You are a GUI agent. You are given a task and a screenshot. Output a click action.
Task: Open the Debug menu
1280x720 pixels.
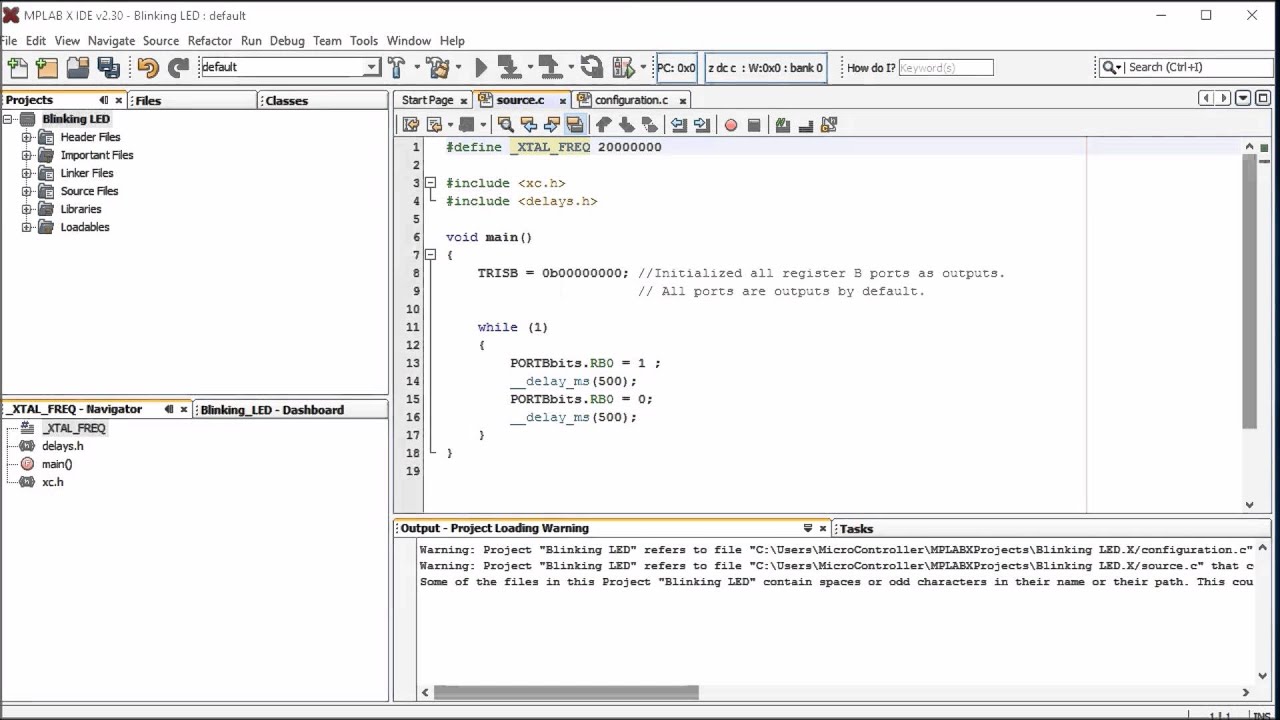[287, 41]
